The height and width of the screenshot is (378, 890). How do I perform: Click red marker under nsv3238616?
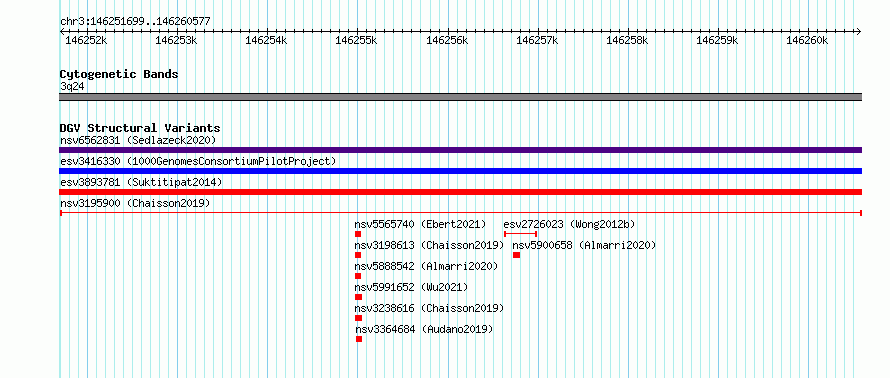pyautogui.click(x=359, y=318)
